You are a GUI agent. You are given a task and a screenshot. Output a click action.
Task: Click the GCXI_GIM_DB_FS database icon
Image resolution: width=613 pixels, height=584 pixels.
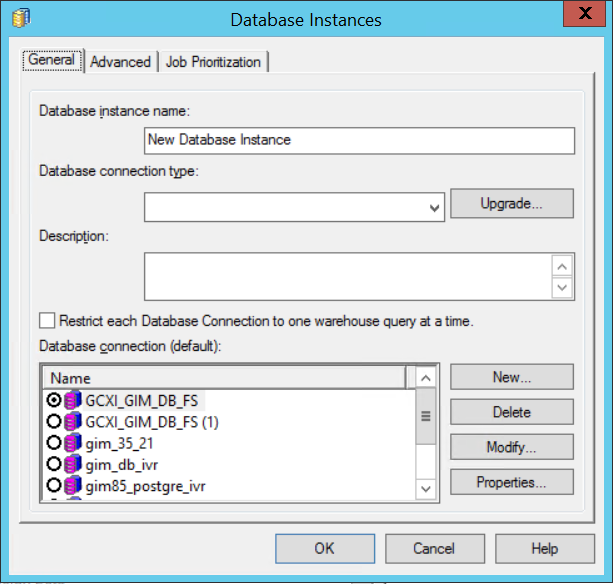tap(73, 400)
